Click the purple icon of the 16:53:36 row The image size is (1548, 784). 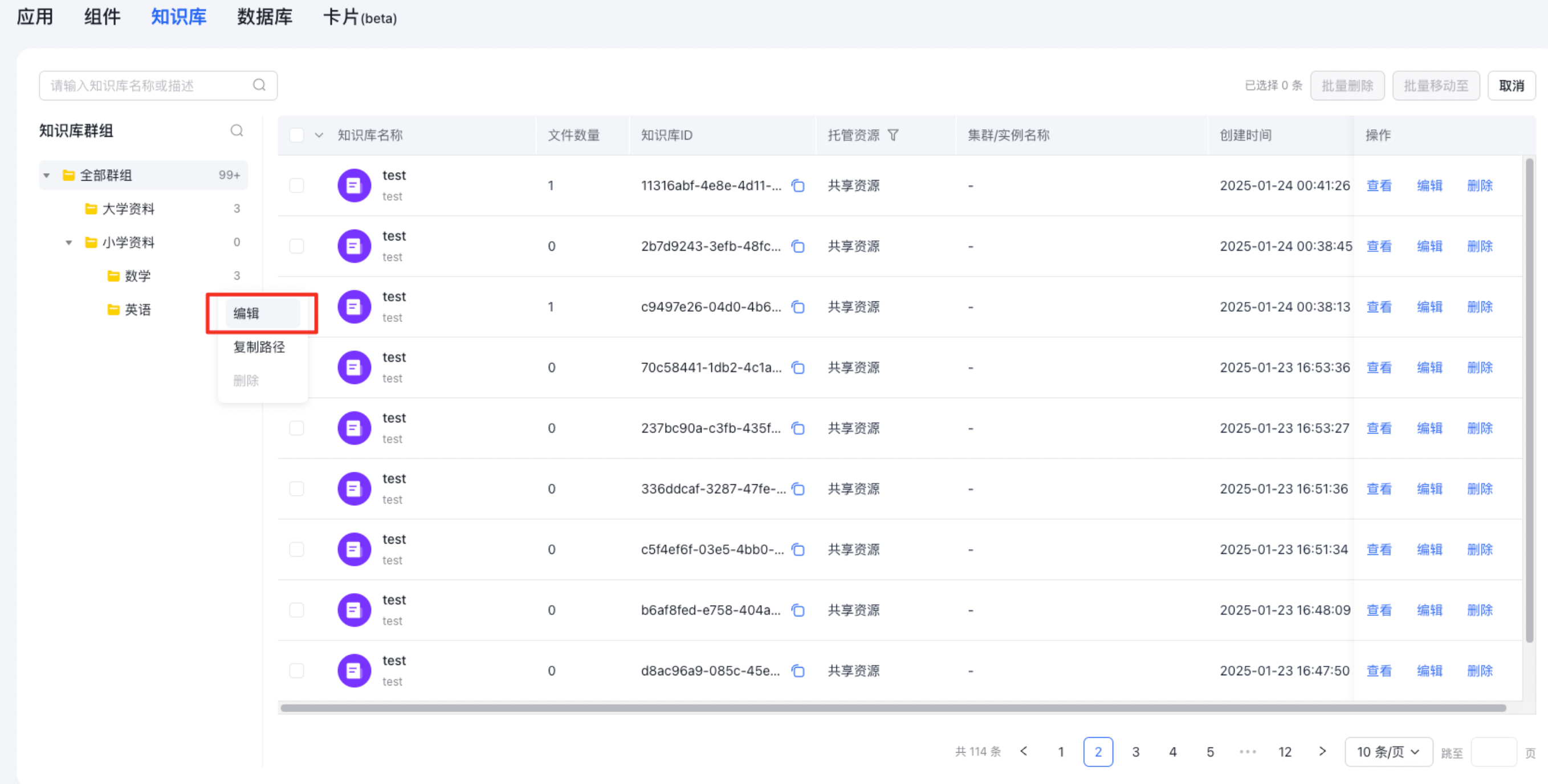coord(354,367)
